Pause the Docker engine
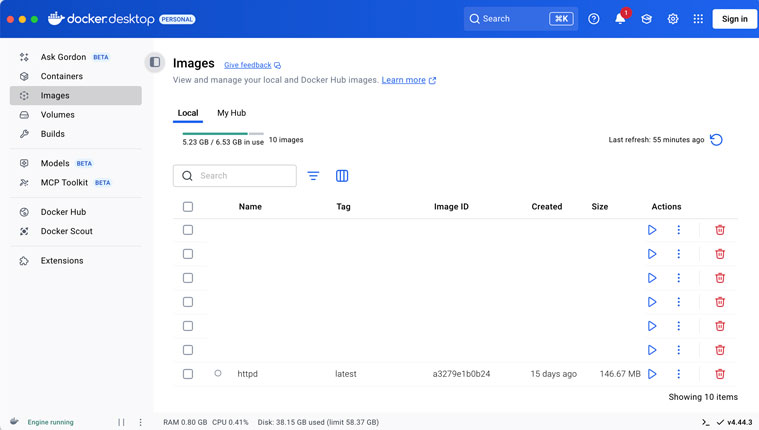Viewport: 759px width, 430px height. click(121, 422)
